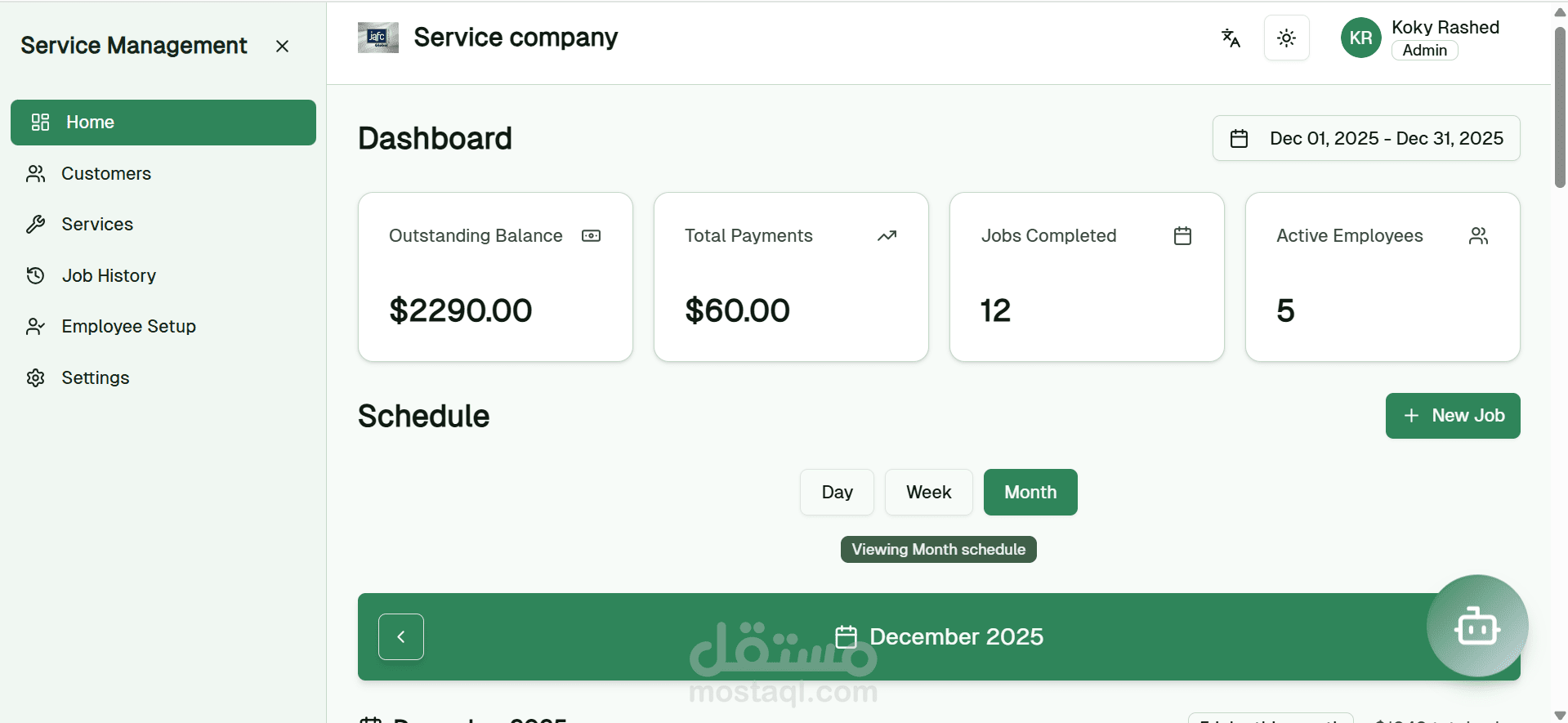Viewport: 1568px width, 723px height.
Task: Click the calendar icon on Jobs Completed card
Action: (x=1182, y=236)
